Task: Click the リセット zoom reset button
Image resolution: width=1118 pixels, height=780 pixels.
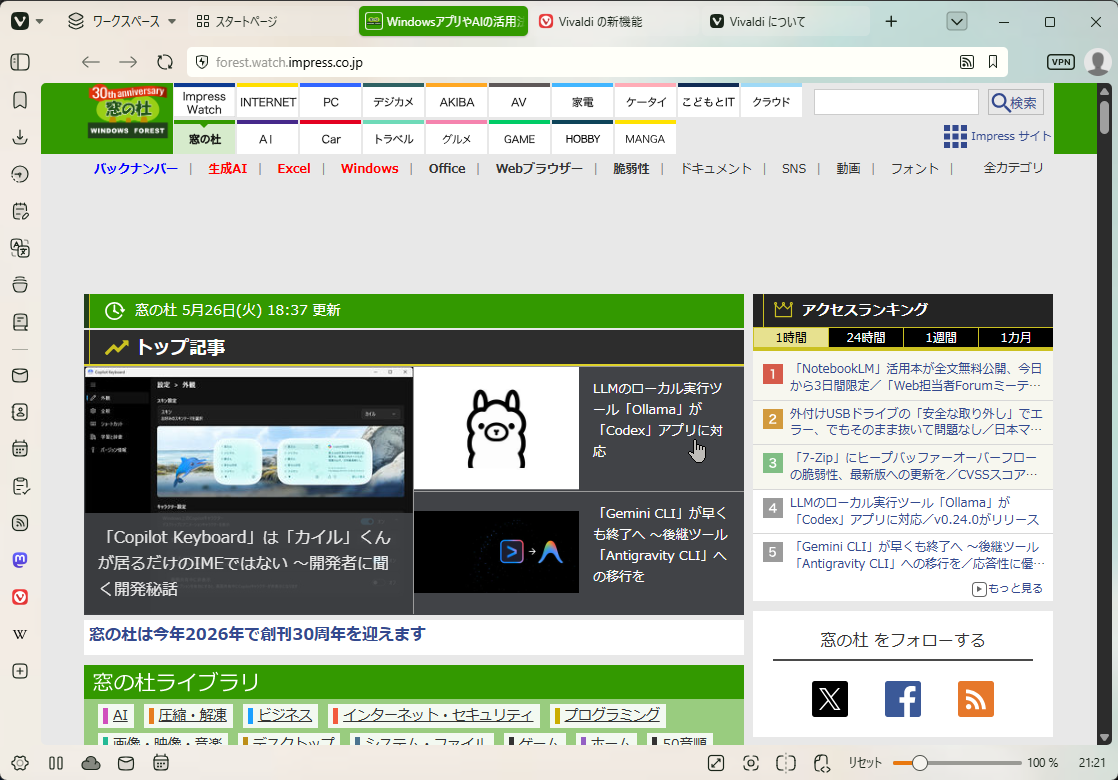Action: [864, 763]
